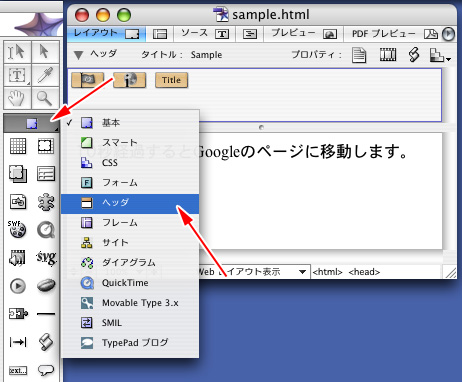The image size is (462, 382).
Task: Insert the floating layer object
Action: pos(18,174)
